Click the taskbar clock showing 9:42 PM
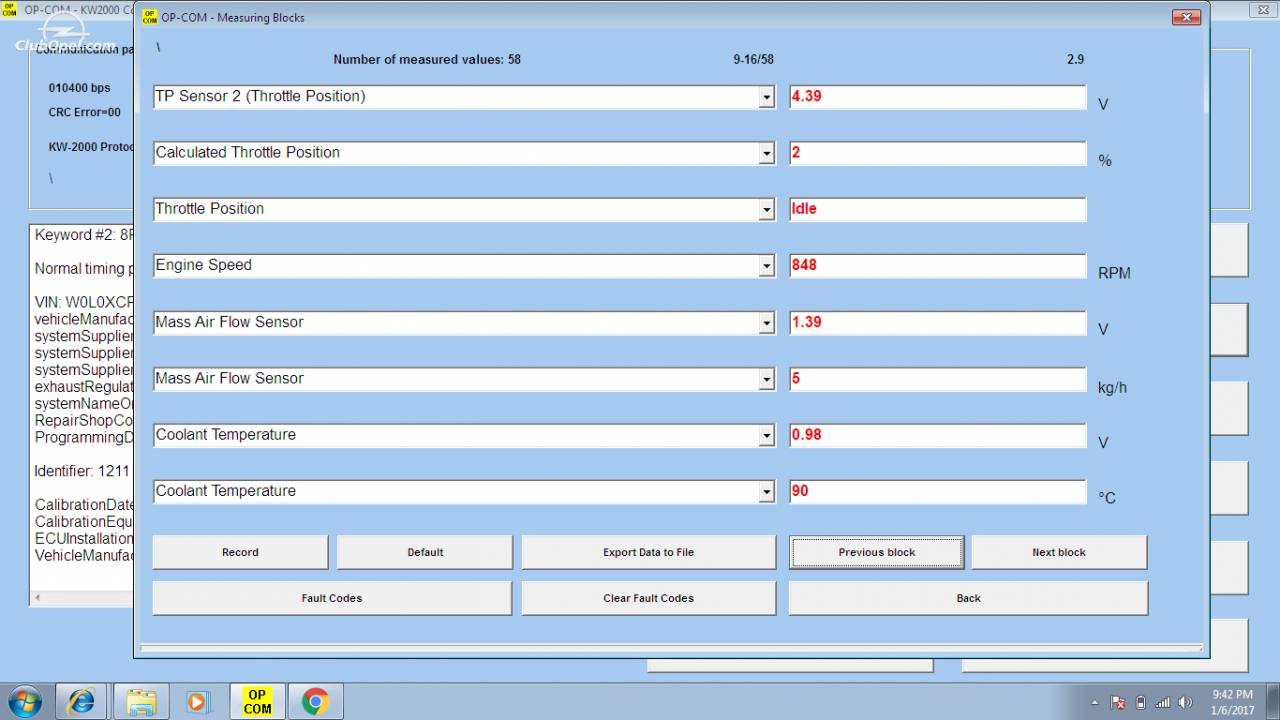This screenshot has height=720, width=1280. coord(1232,702)
